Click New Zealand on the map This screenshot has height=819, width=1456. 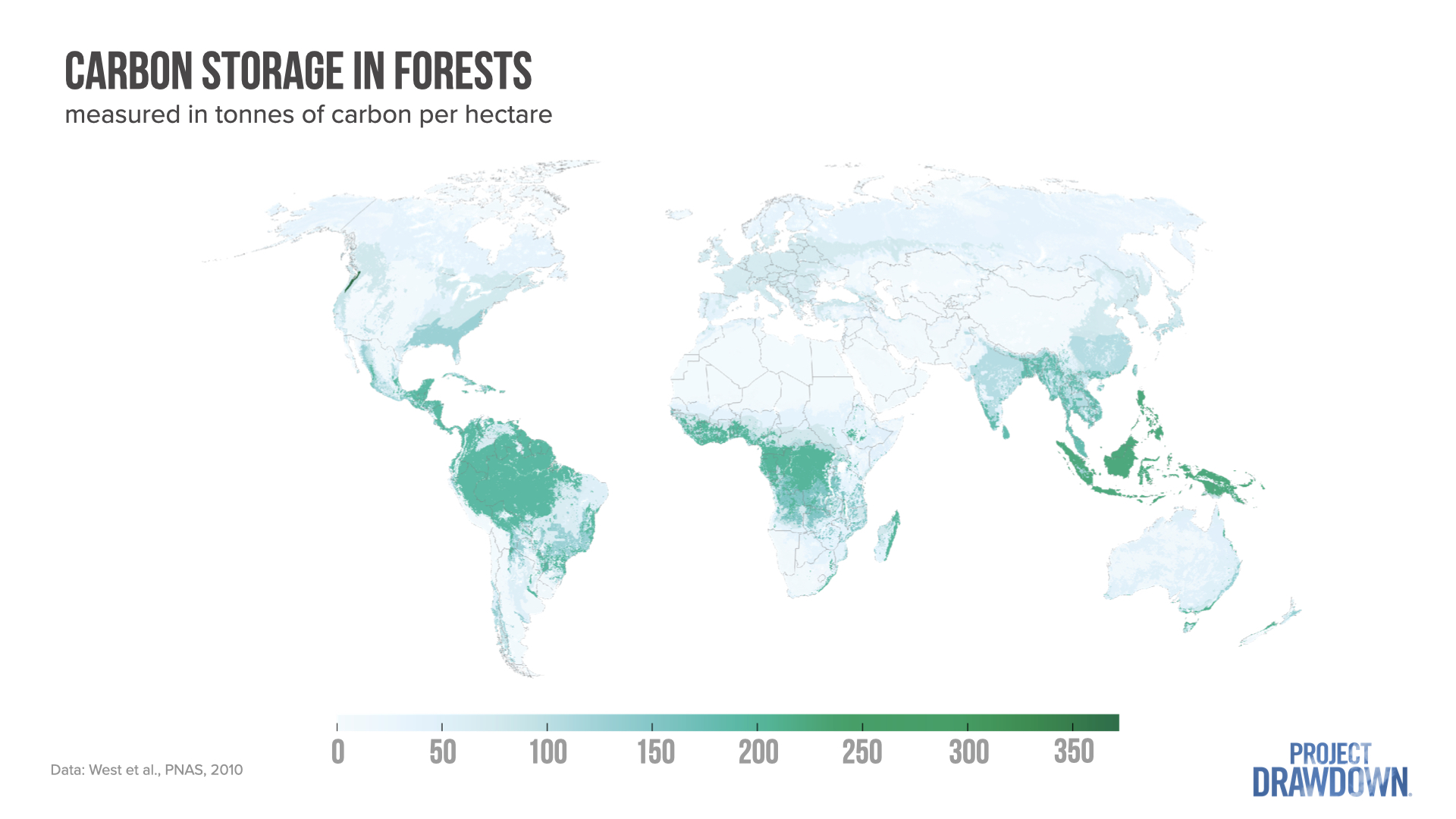[x=1270, y=623]
